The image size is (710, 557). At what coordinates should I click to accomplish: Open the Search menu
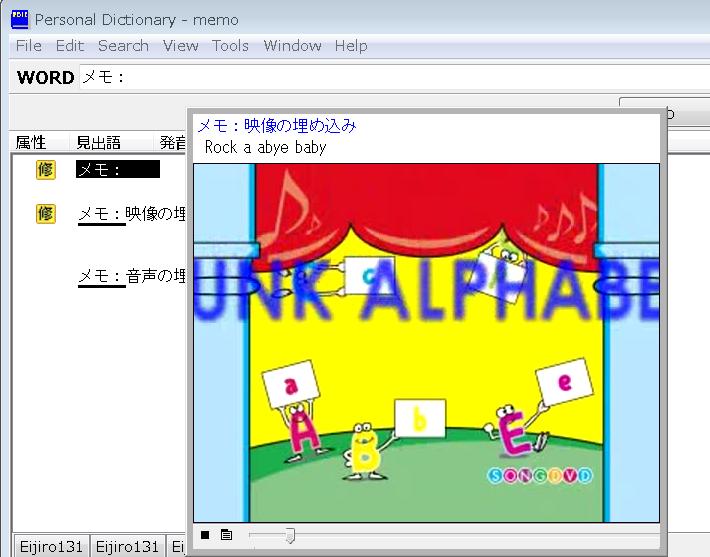123,46
